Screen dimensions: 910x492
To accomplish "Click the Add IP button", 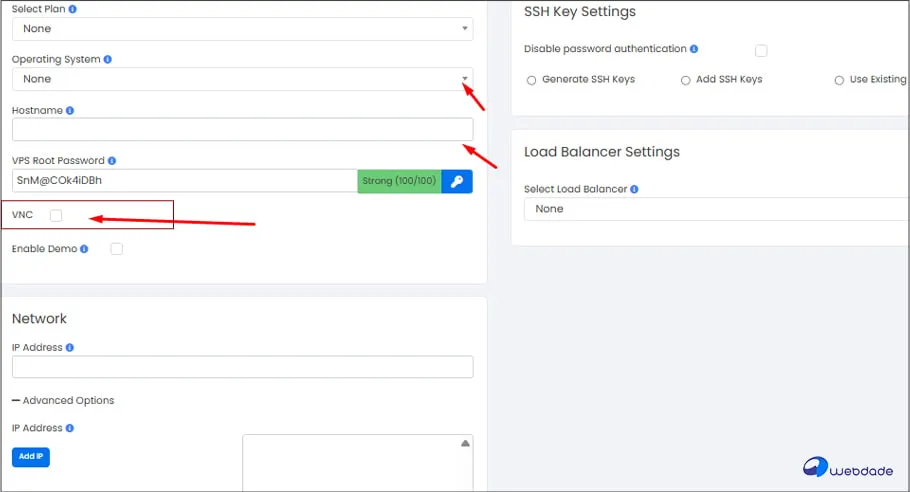I will click(x=31, y=456).
